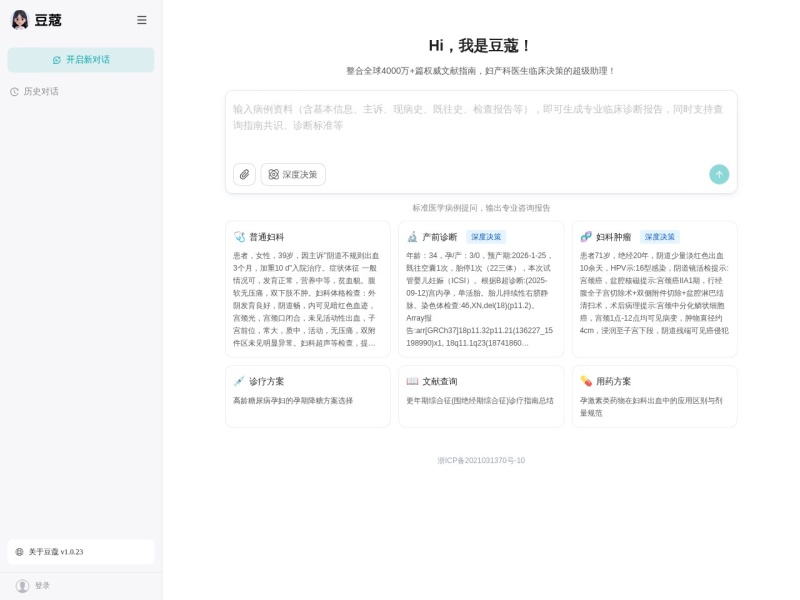Image resolution: width=800 pixels, height=600 pixels.
Task: Click the 豆蔻 avatar logo
Action: (x=20, y=20)
